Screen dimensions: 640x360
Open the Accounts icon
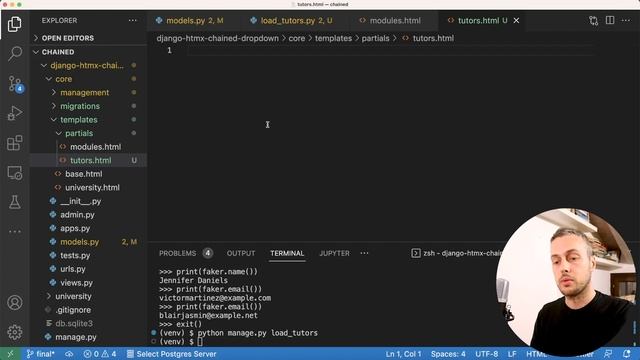pos(15,302)
